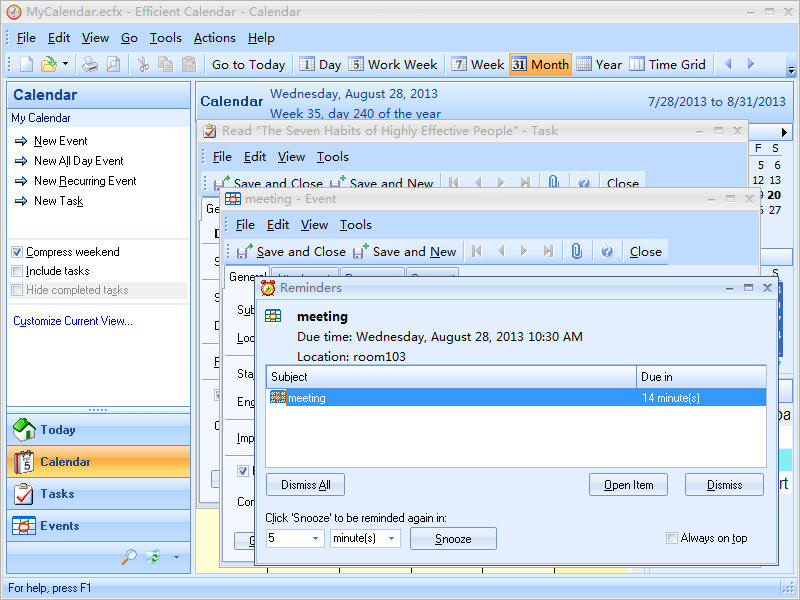Click the search magnifier icon in navigation pane
This screenshot has height=600, width=800.
click(x=128, y=557)
